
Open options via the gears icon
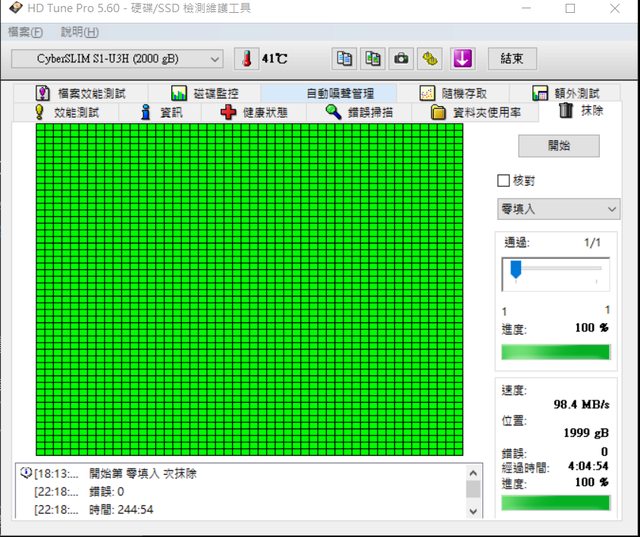coord(430,58)
